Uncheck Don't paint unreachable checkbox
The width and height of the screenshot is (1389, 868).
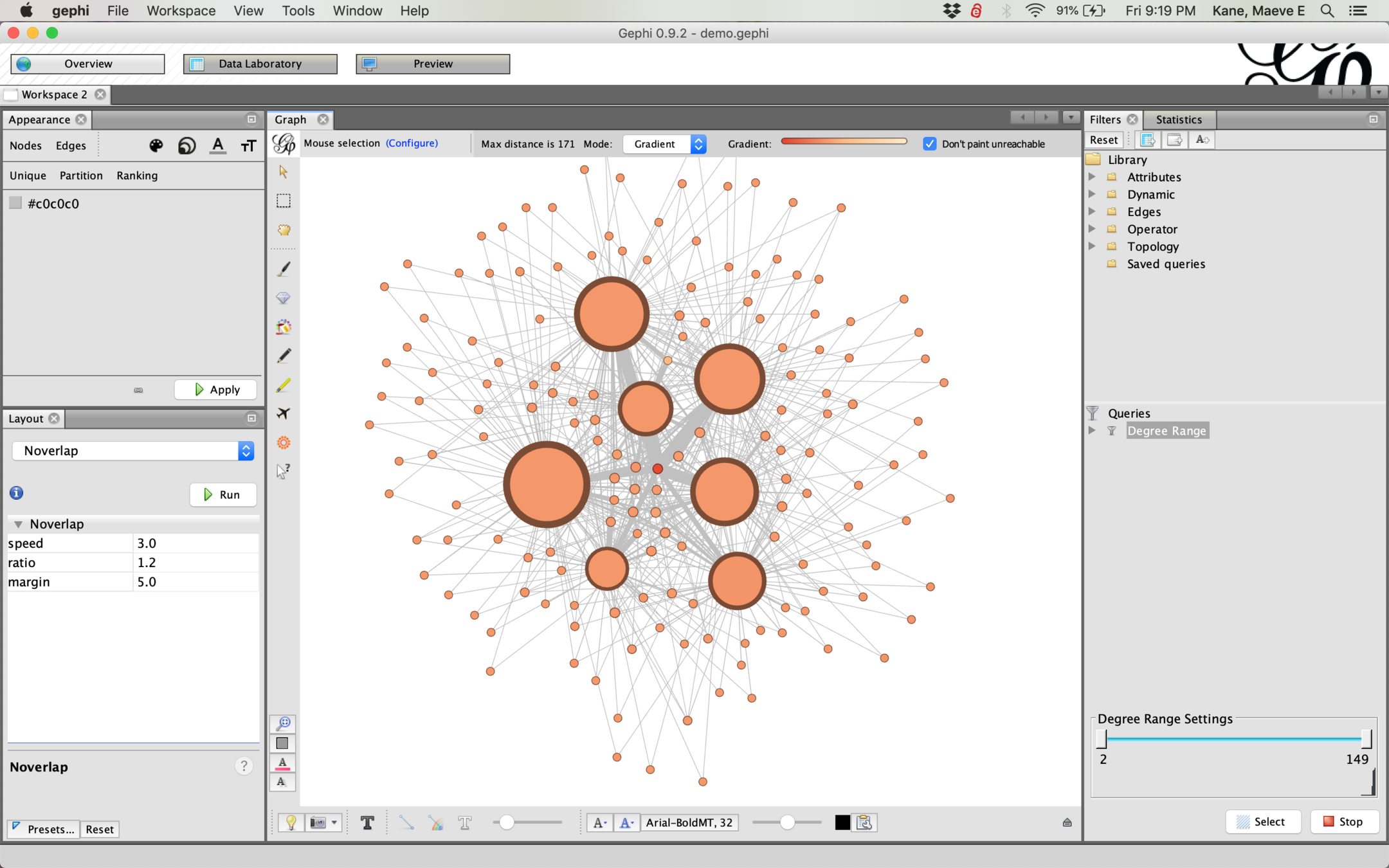pos(929,144)
